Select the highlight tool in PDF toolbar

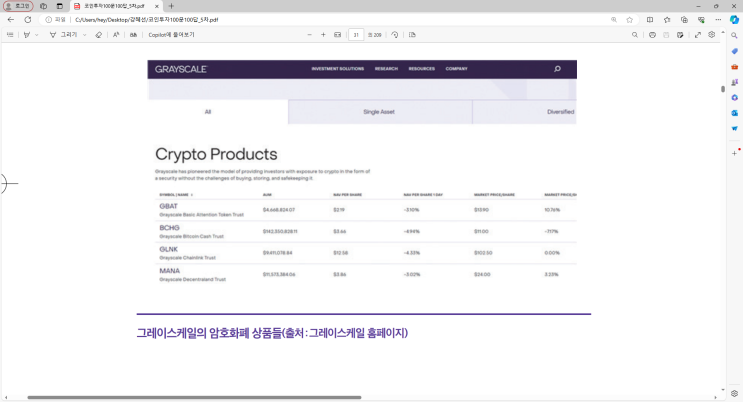tap(27, 35)
